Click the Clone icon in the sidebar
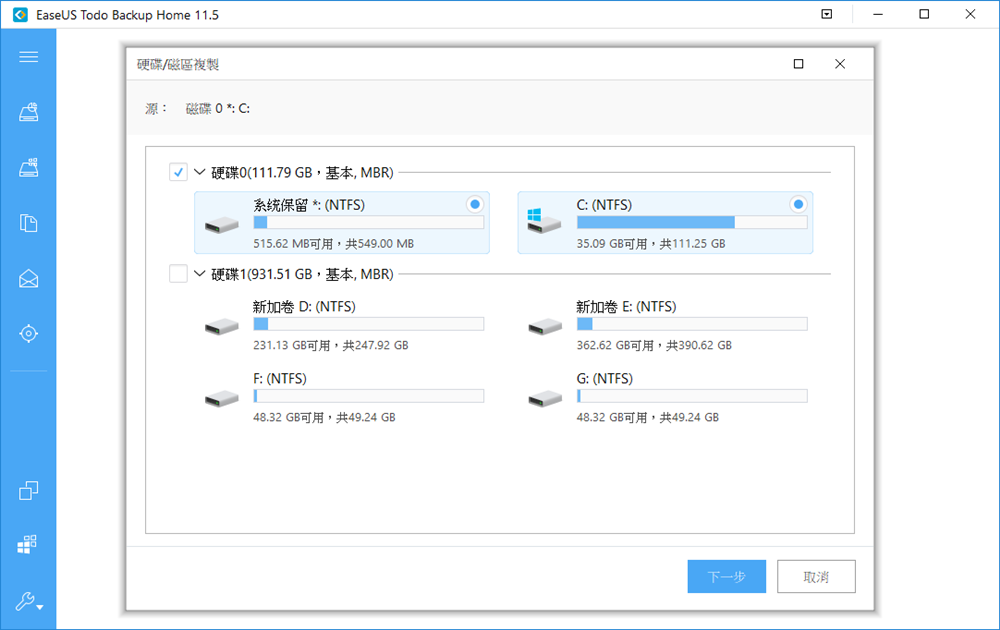 point(29,490)
